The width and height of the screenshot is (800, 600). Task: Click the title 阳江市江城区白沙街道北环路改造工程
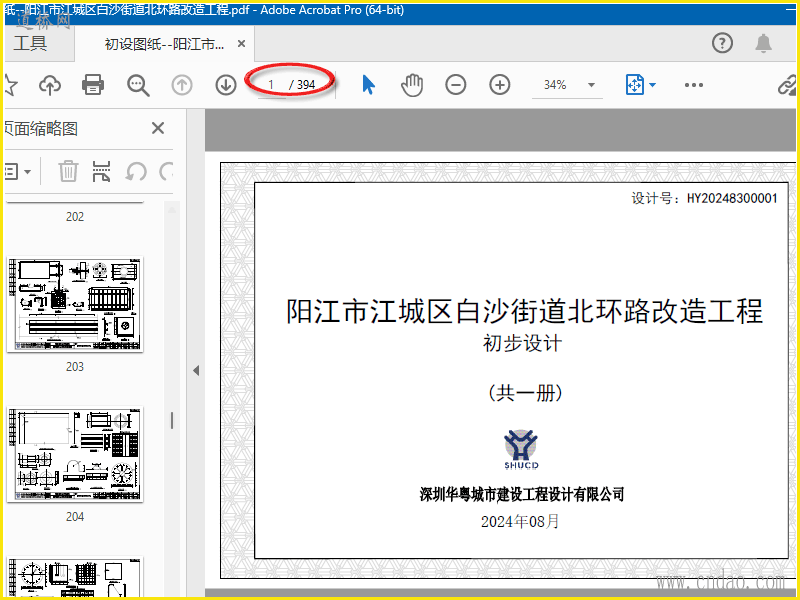pyautogui.click(x=524, y=311)
